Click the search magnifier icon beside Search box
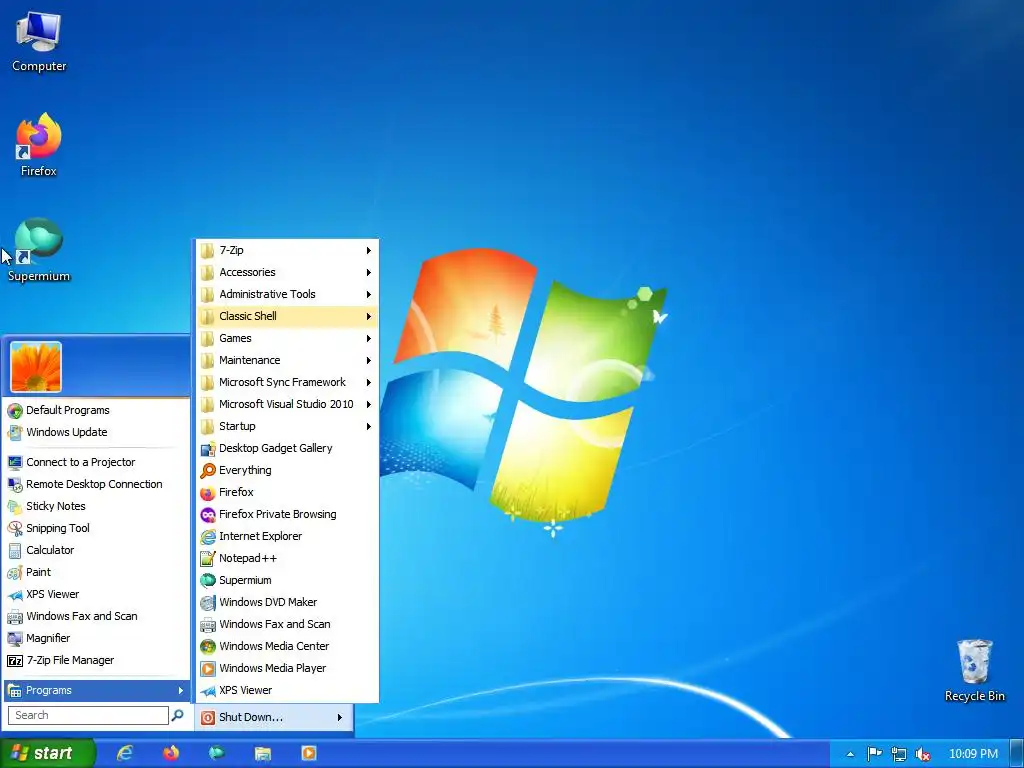 click(x=177, y=716)
